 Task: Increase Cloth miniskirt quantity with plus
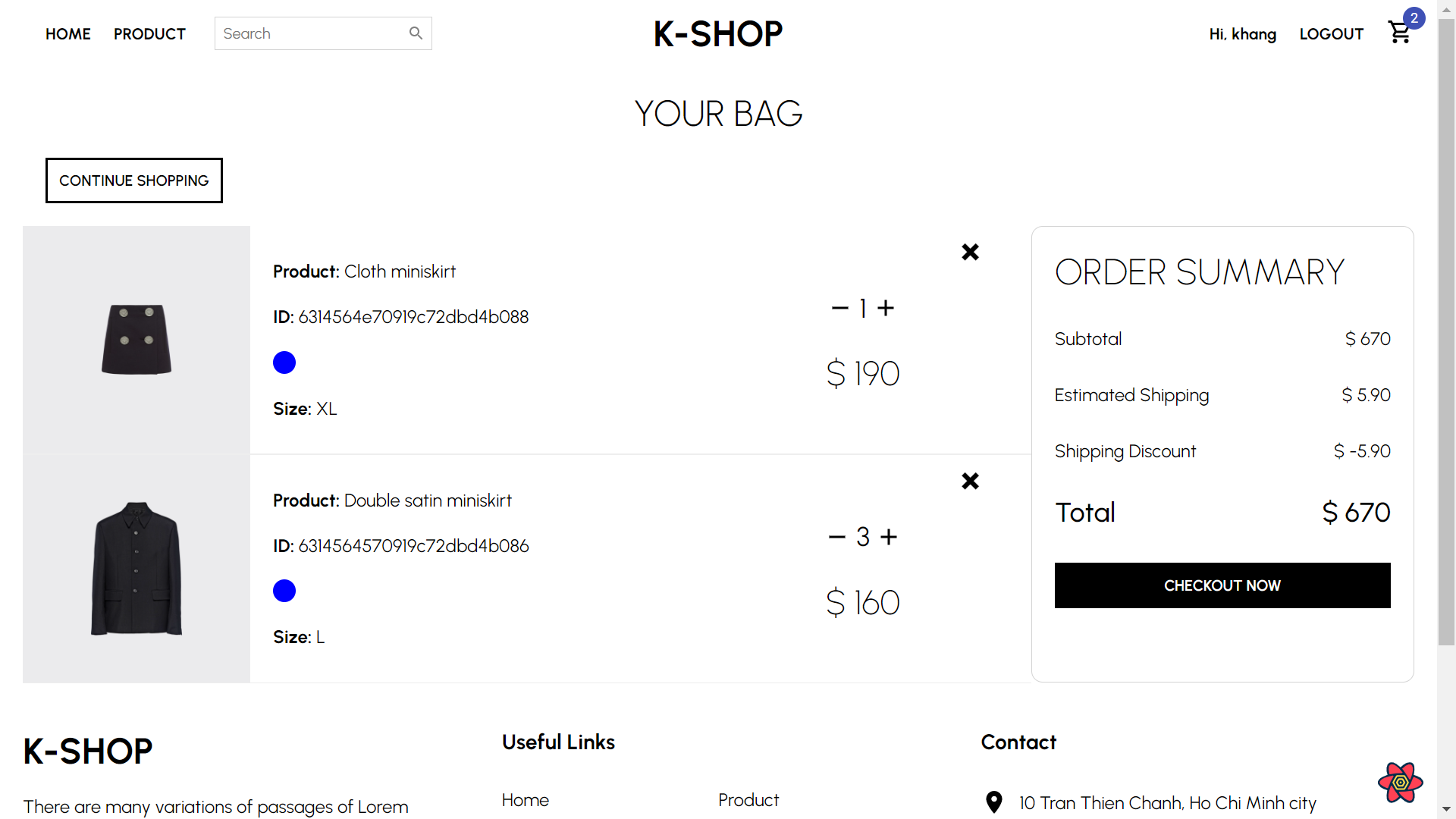coord(886,307)
